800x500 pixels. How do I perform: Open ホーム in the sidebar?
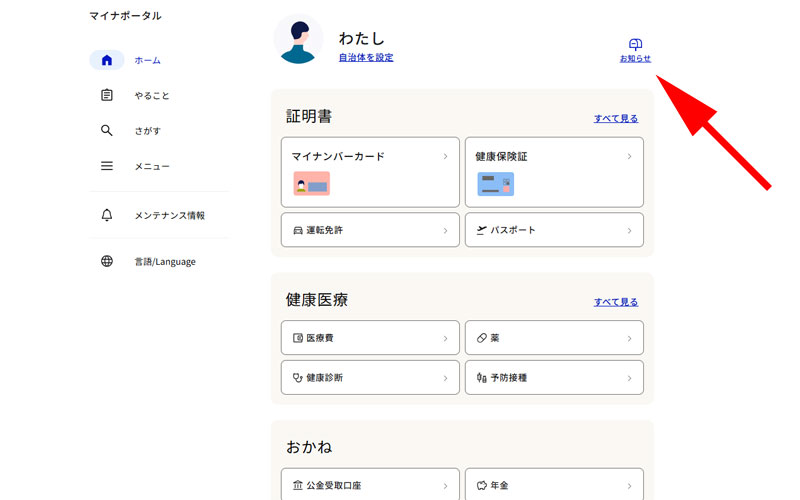coord(147,60)
